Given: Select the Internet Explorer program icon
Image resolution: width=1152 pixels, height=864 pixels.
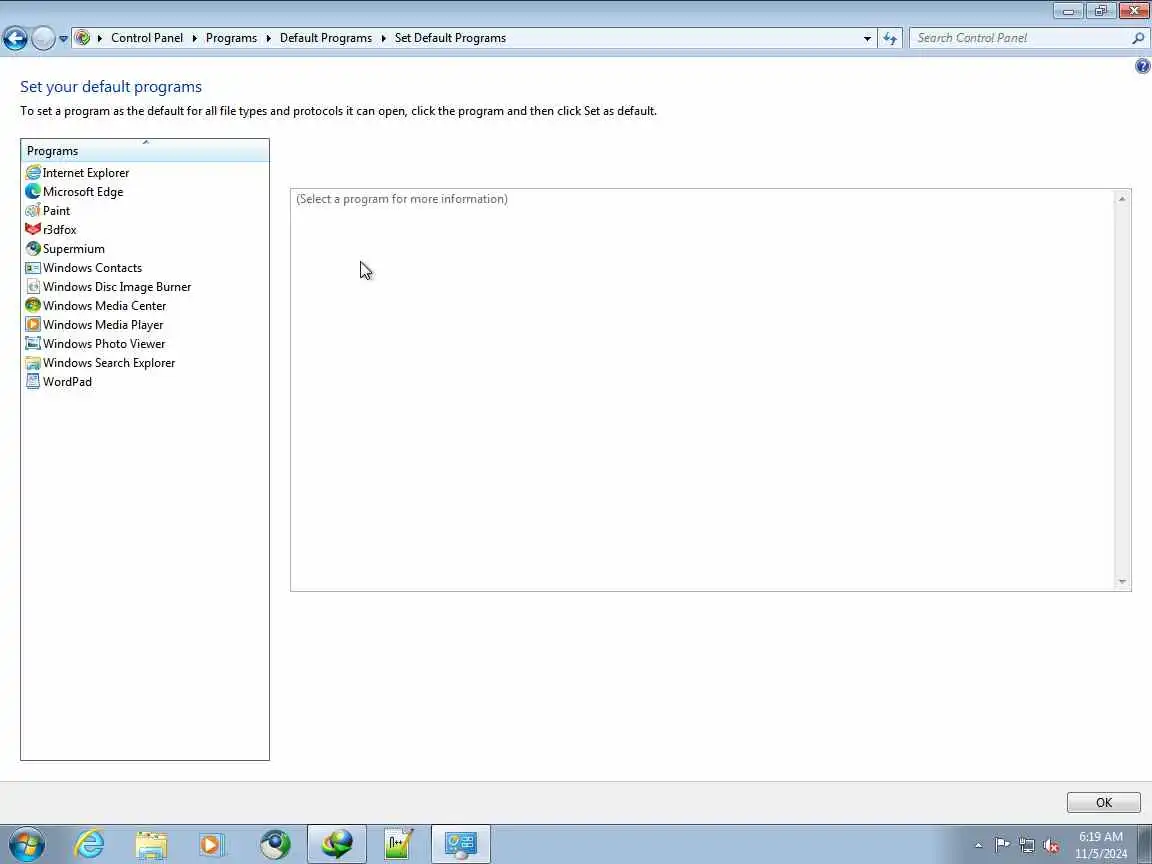Looking at the screenshot, I should tap(33, 173).
